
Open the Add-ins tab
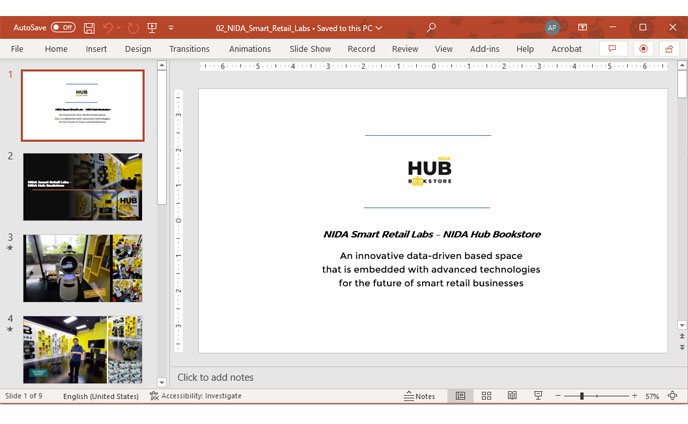[484, 49]
